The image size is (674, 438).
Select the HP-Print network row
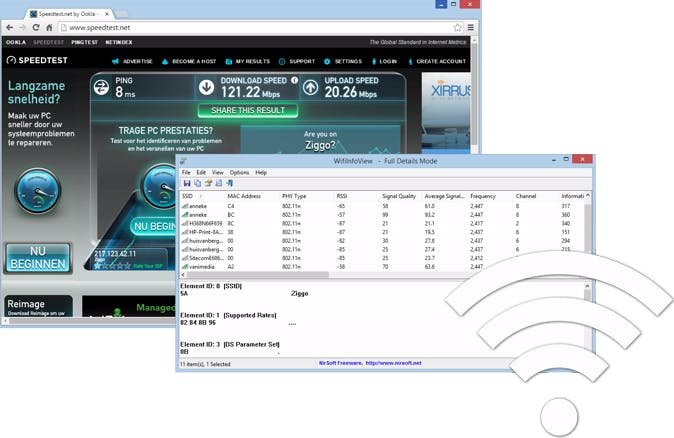(383, 232)
